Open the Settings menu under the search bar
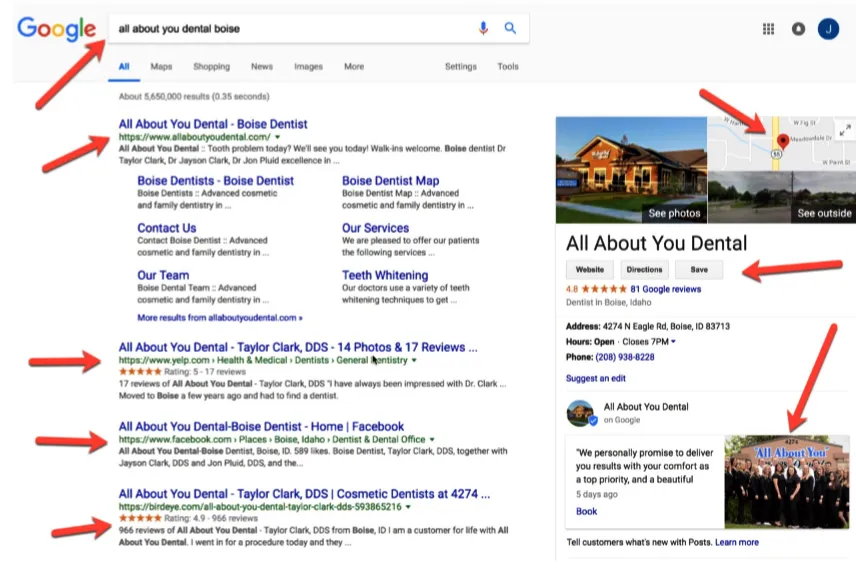 coord(460,67)
